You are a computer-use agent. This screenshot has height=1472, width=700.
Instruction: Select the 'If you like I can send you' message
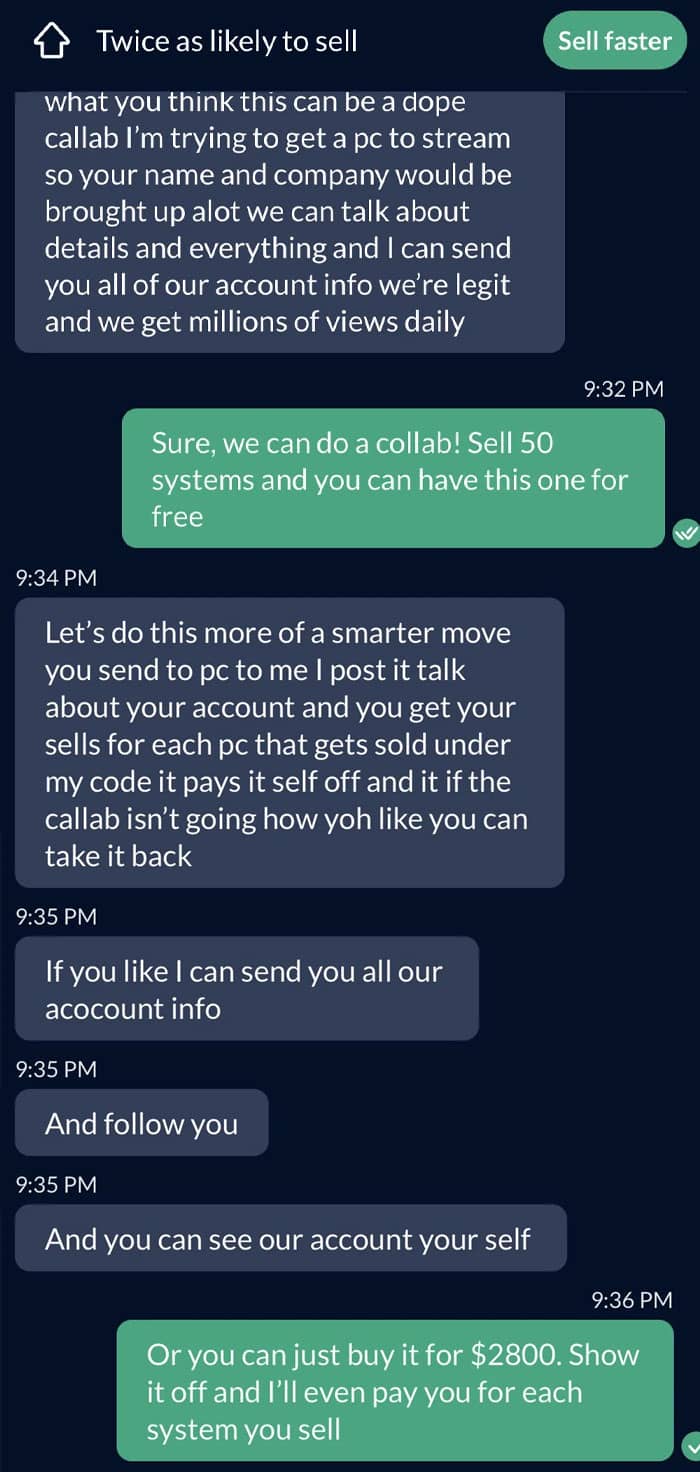click(247, 988)
